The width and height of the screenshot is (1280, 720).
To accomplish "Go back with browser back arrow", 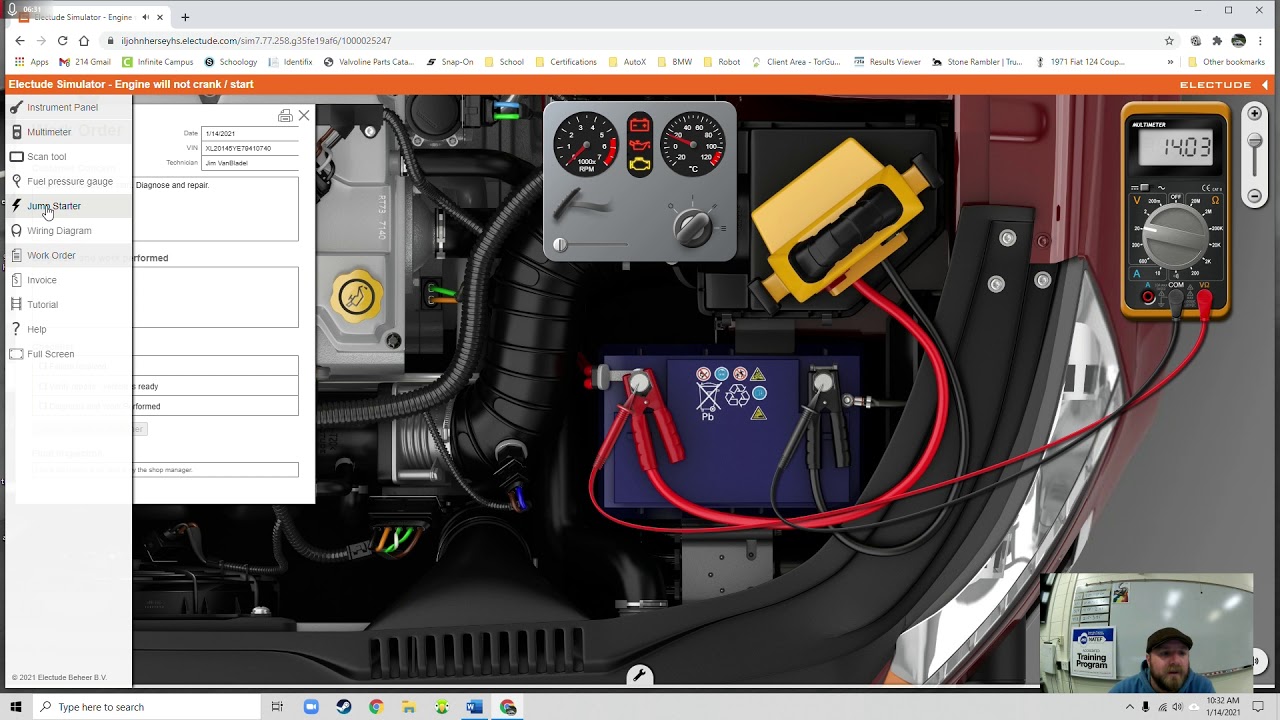I will [19, 41].
